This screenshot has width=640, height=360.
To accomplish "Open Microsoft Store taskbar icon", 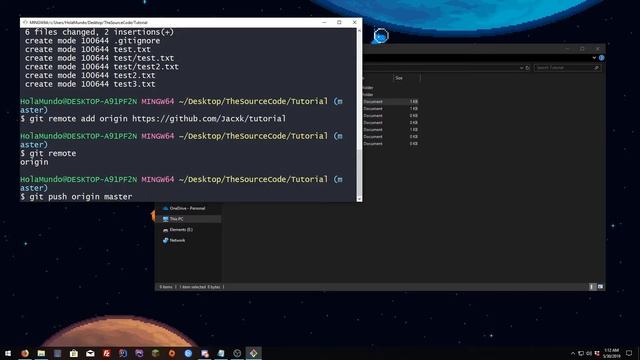I will 74,353.
